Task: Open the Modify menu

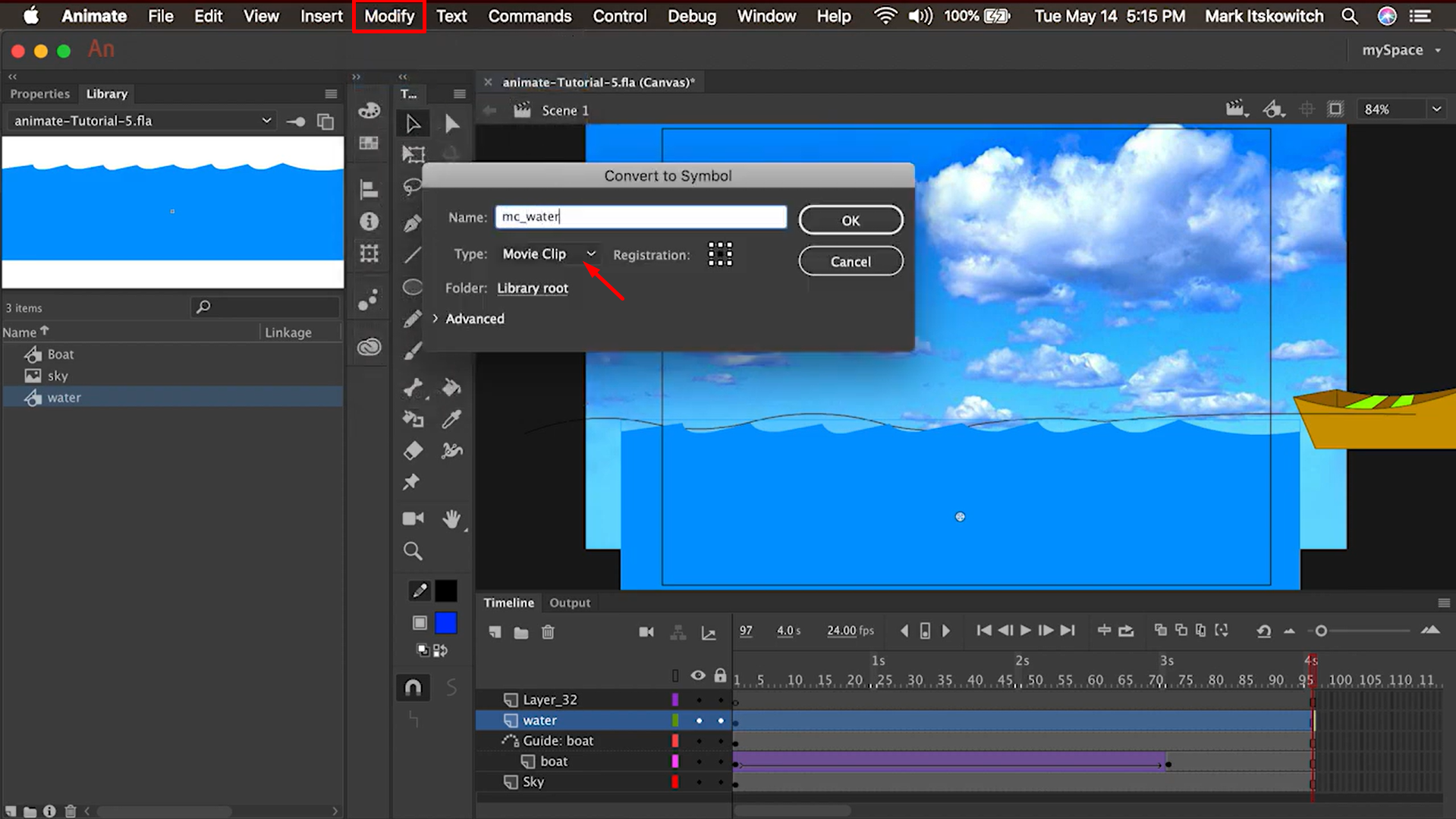Action: click(x=388, y=15)
